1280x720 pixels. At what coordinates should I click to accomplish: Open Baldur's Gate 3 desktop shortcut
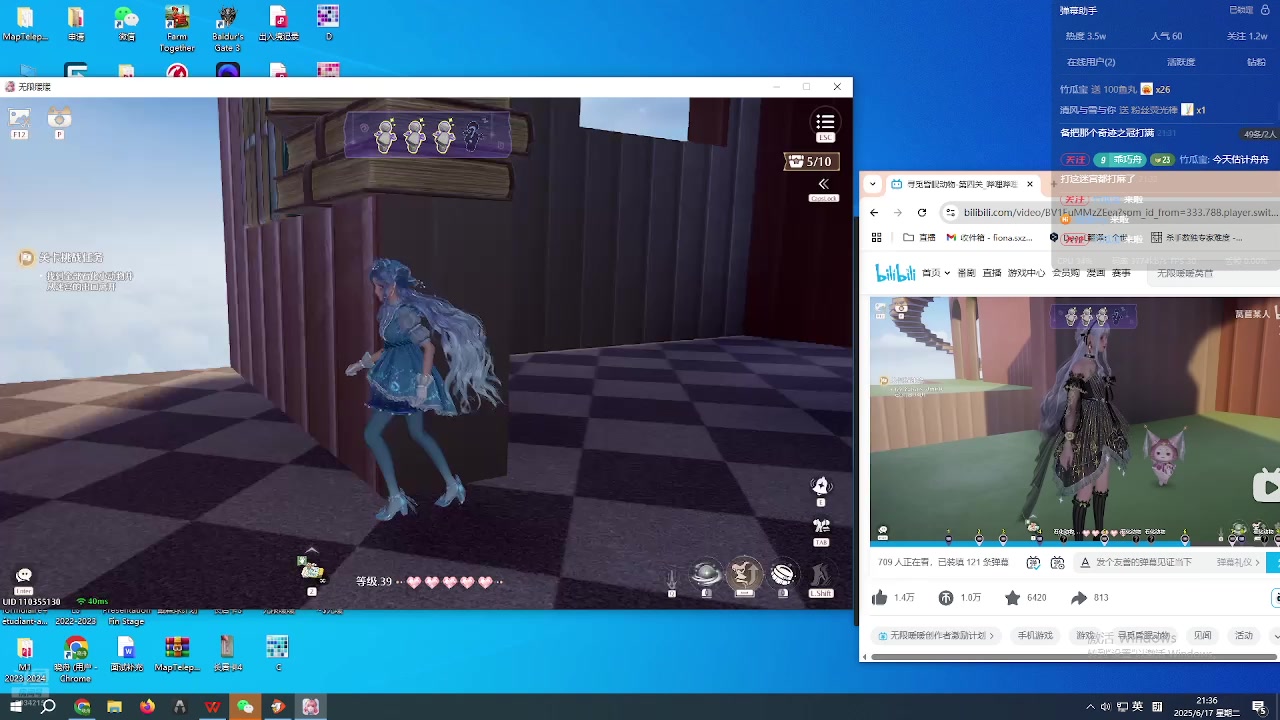(228, 28)
